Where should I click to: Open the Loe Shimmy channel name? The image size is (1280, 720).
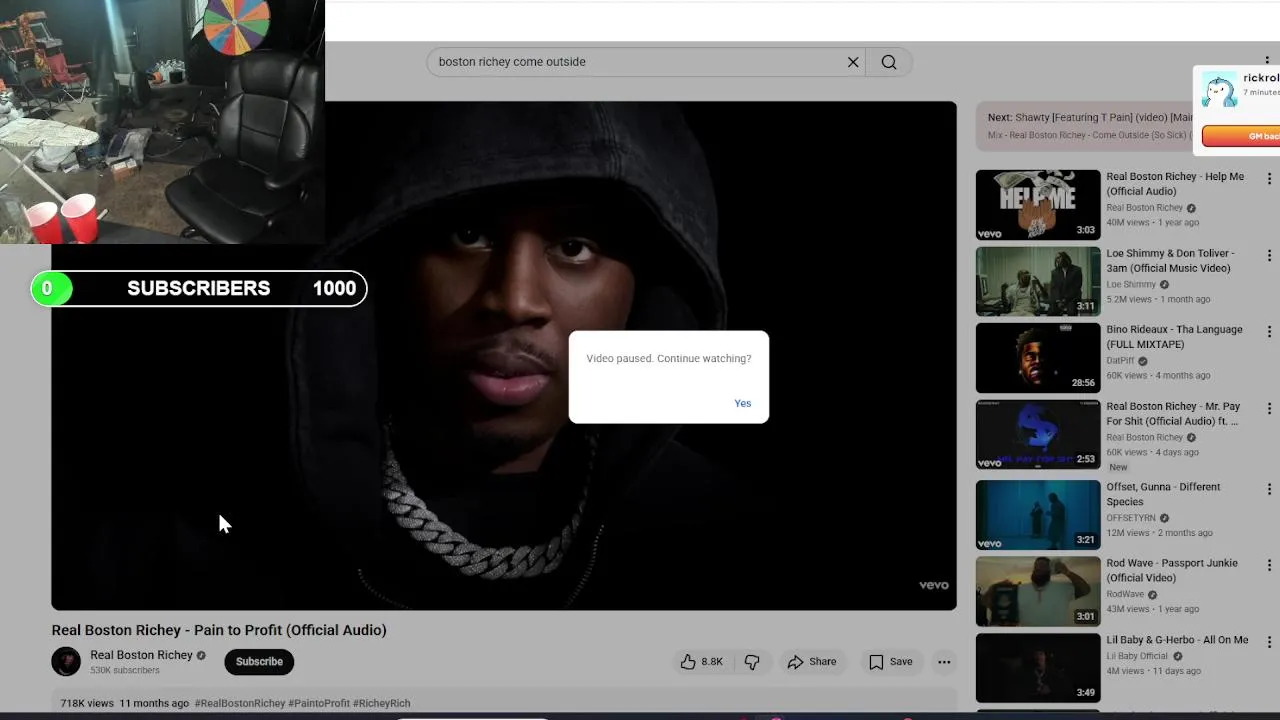click(1131, 285)
